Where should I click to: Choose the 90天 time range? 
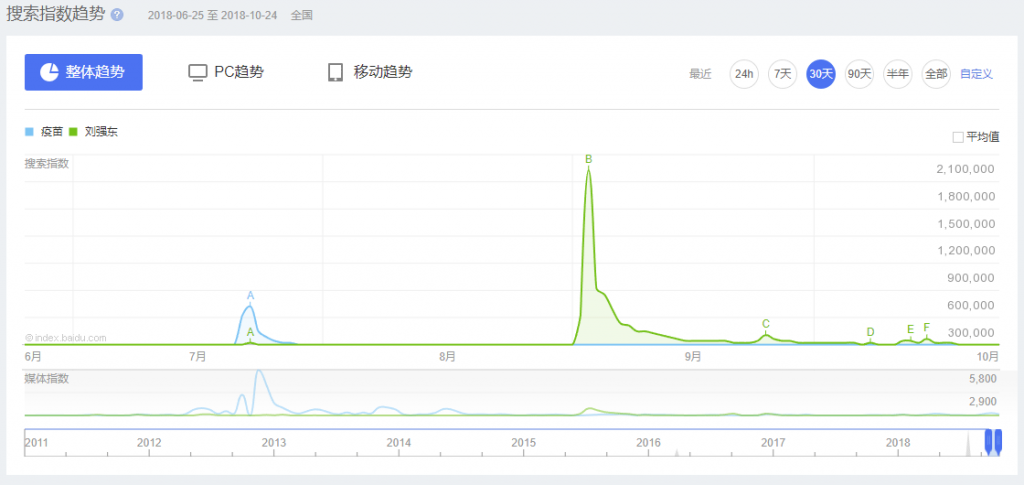[859, 74]
